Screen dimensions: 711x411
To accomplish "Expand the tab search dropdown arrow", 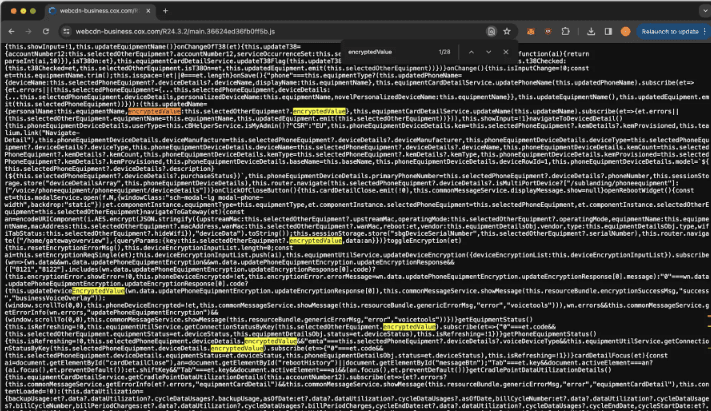I will tap(706, 10).
